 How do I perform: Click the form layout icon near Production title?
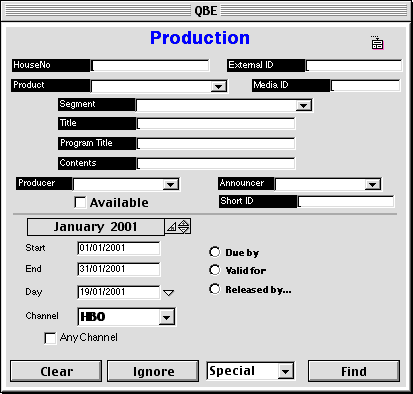[377, 43]
